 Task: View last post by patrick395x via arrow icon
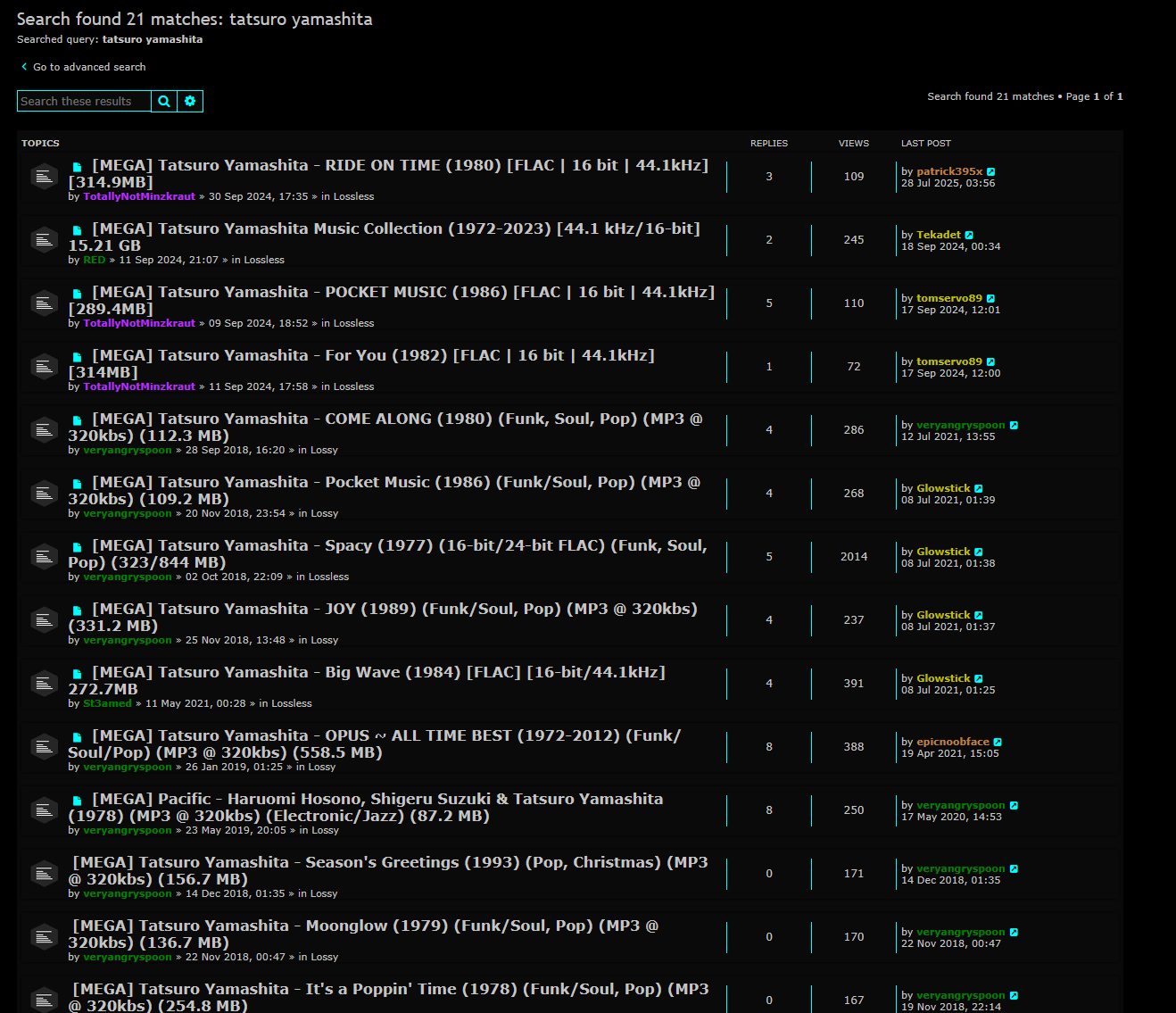(990, 172)
